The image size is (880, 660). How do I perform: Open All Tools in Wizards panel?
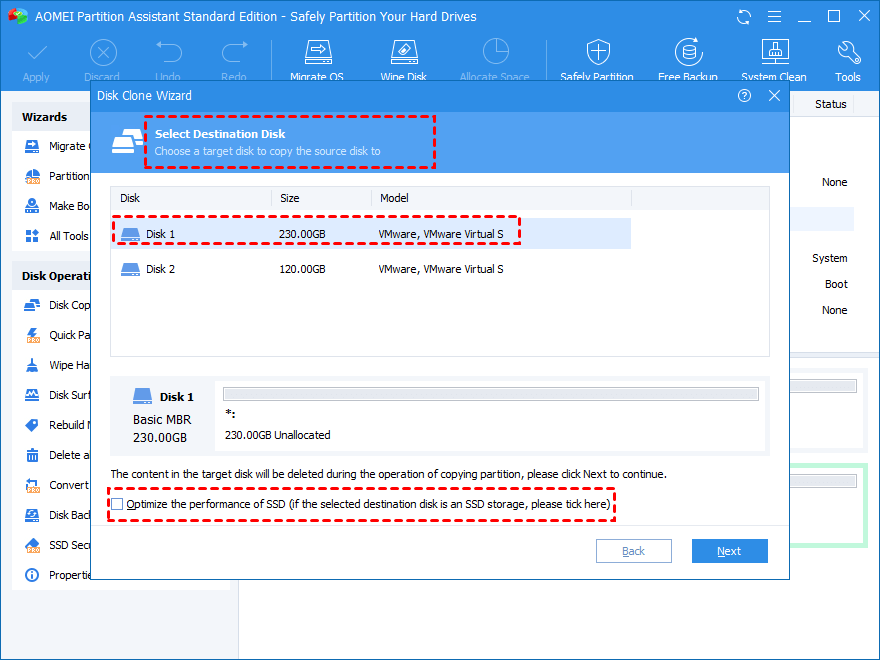pyautogui.click(x=57, y=236)
